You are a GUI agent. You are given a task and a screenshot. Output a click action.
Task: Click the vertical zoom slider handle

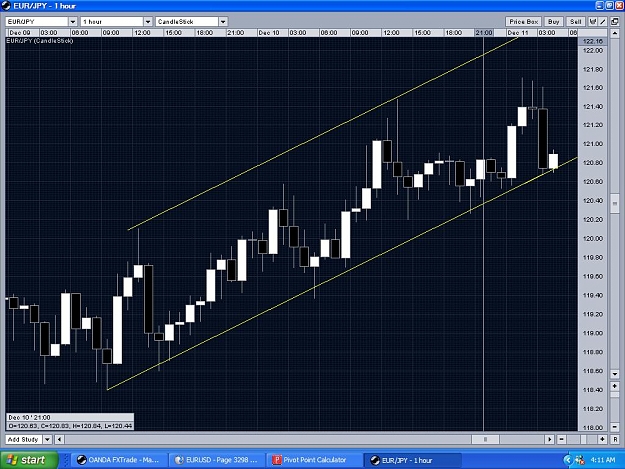[x=615, y=394]
